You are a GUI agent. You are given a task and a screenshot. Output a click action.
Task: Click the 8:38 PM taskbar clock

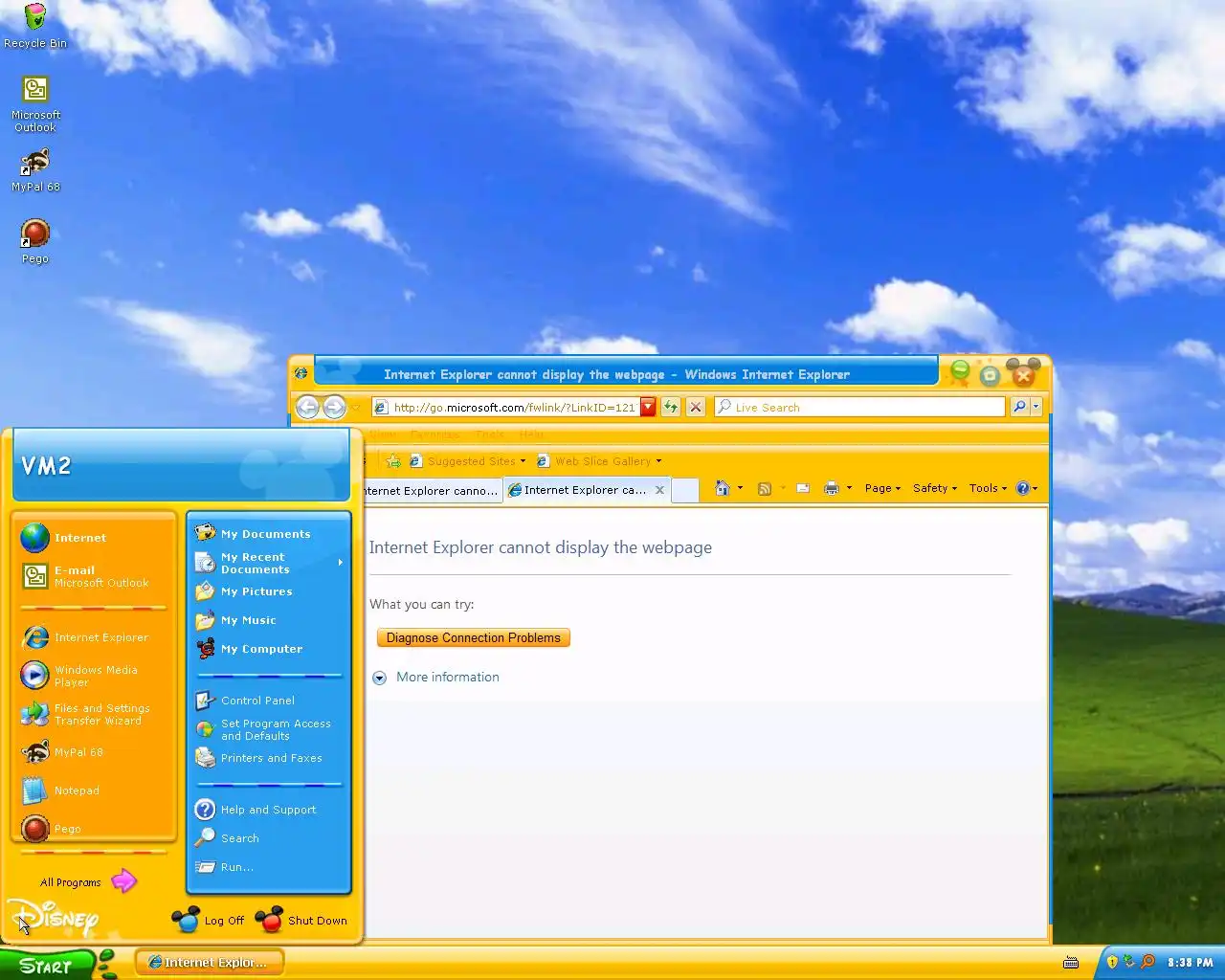click(1191, 963)
